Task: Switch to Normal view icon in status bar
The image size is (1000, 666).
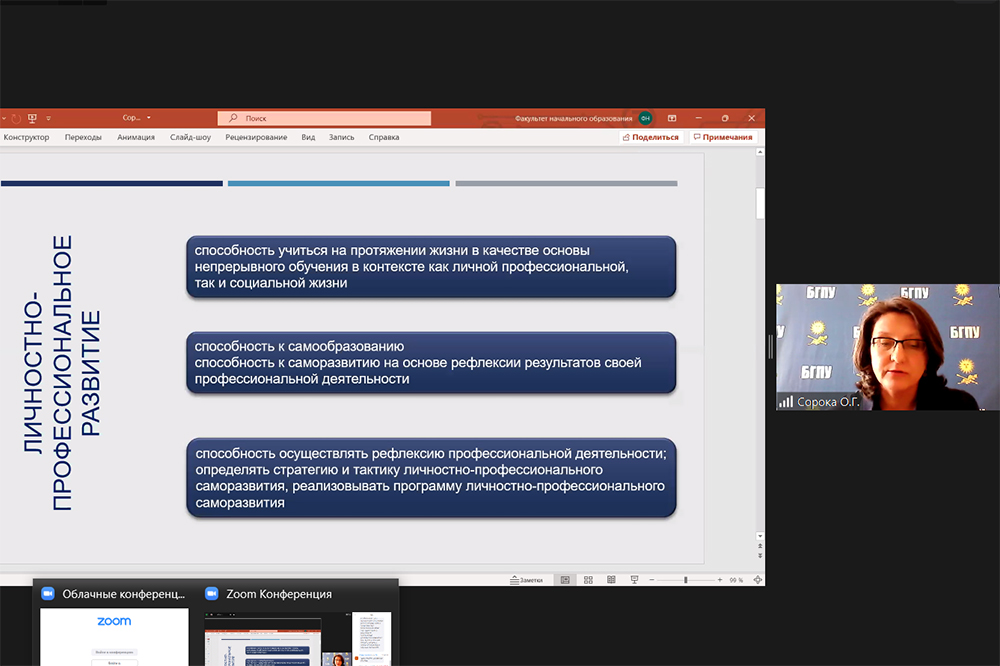Action: pos(565,580)
